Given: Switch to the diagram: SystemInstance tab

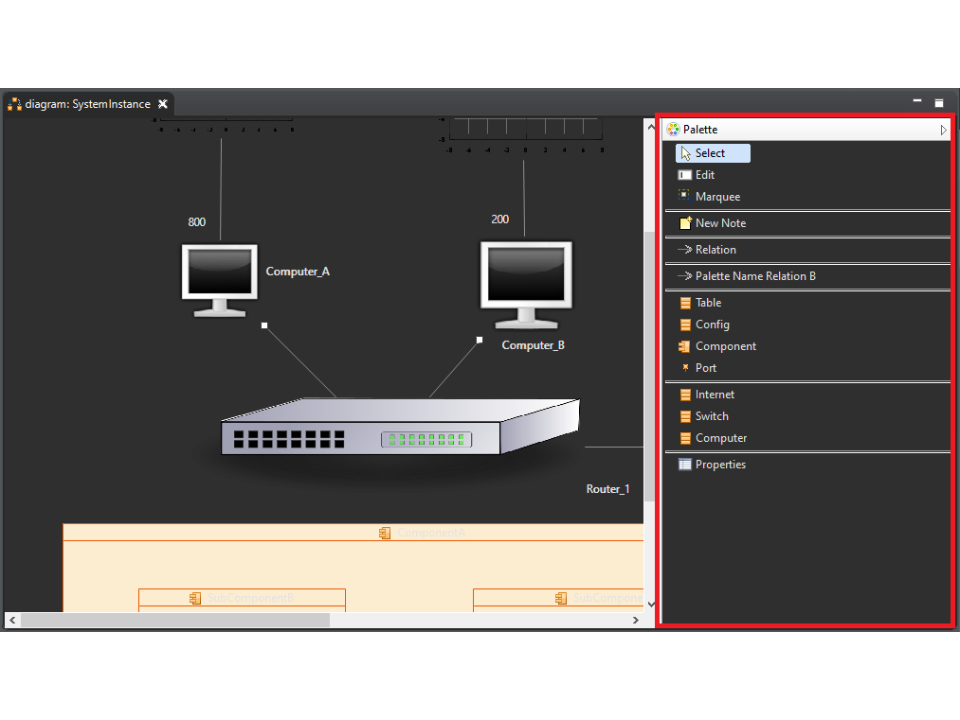Looking at the screenshot, I should pos(88,104).
